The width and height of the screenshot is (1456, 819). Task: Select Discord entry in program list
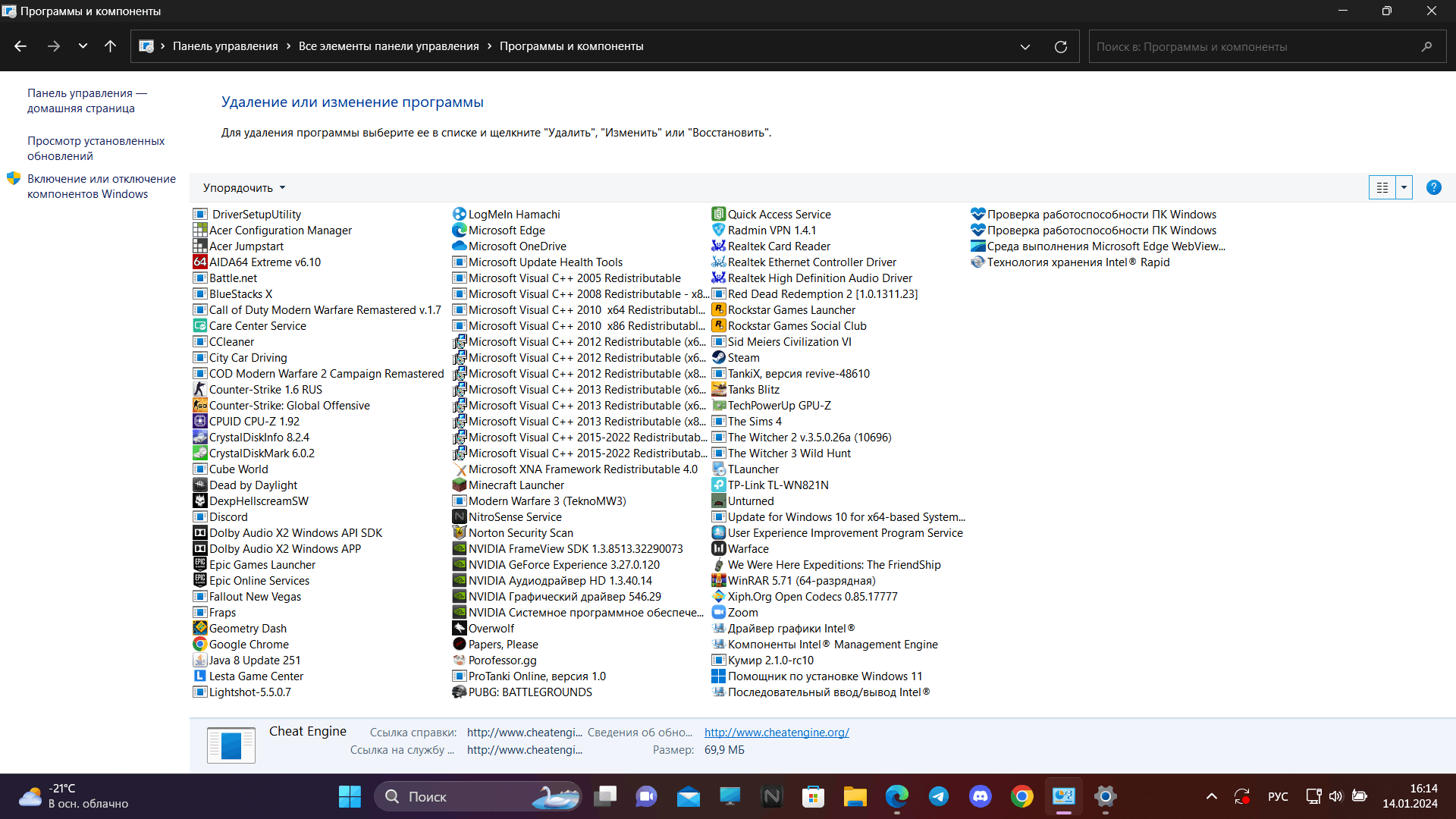(x=221, y=517)
